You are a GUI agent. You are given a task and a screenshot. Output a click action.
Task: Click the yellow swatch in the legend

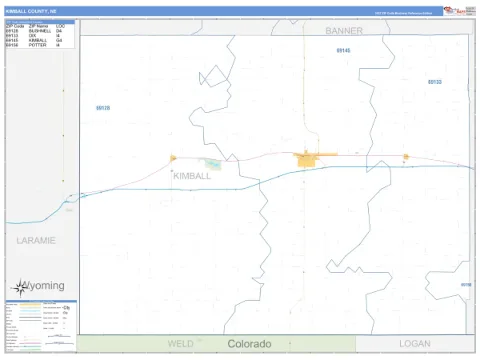coord(30,304)
